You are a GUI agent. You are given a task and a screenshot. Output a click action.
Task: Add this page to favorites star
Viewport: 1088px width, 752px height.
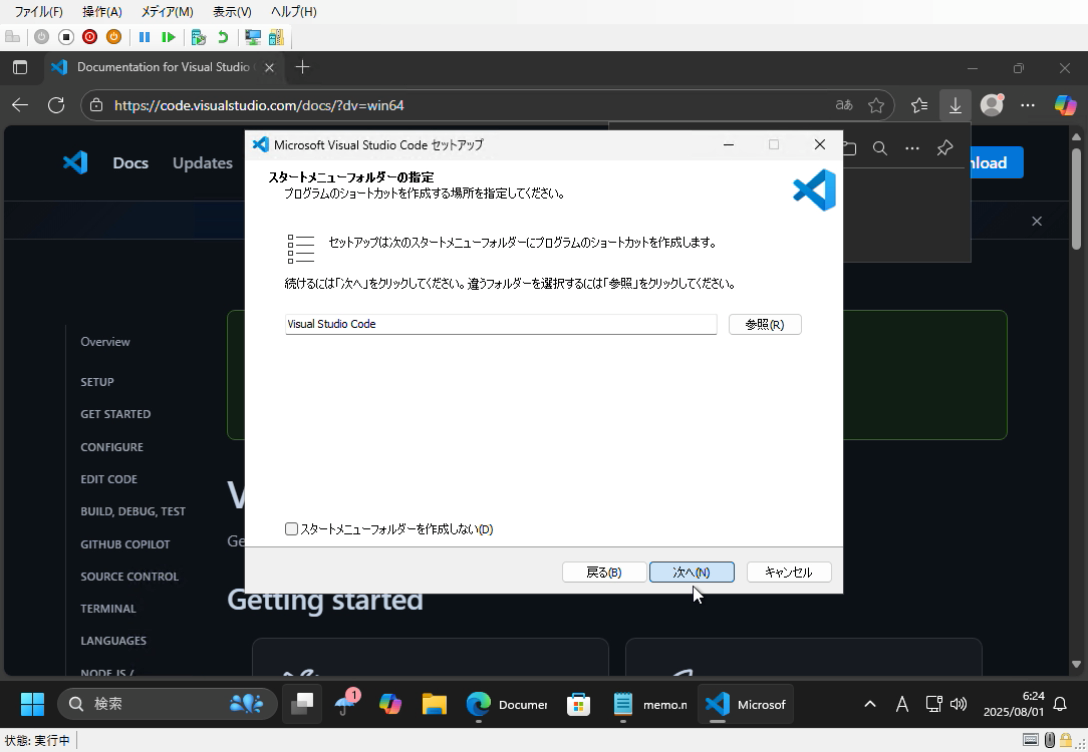876,105
